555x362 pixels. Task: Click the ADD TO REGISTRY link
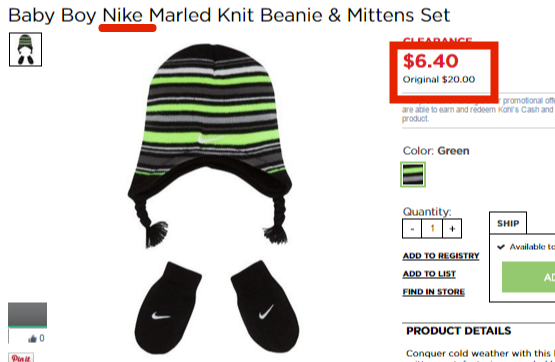point(441,256)
